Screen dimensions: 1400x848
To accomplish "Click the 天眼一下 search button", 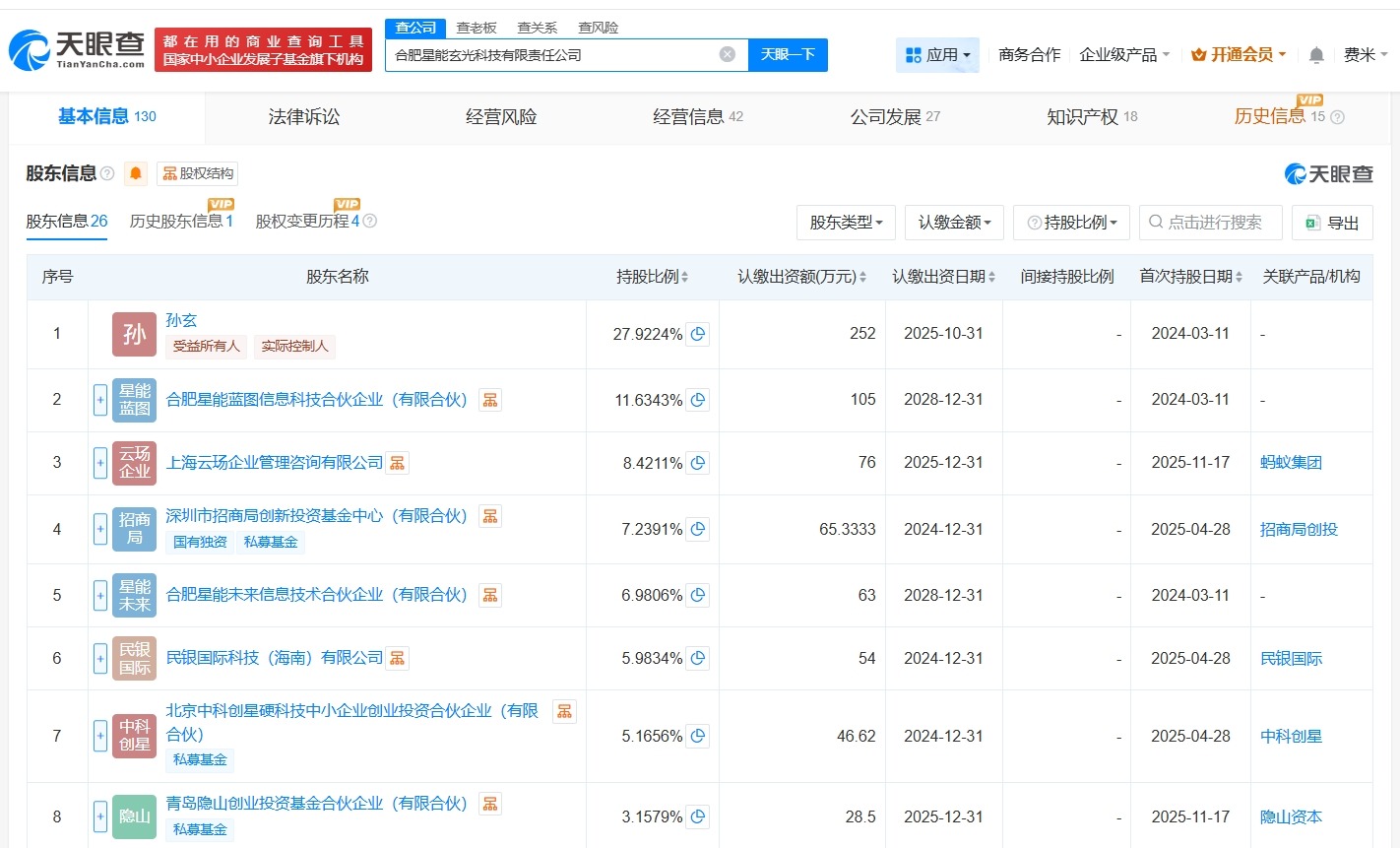I will click(x=788, y=55).
